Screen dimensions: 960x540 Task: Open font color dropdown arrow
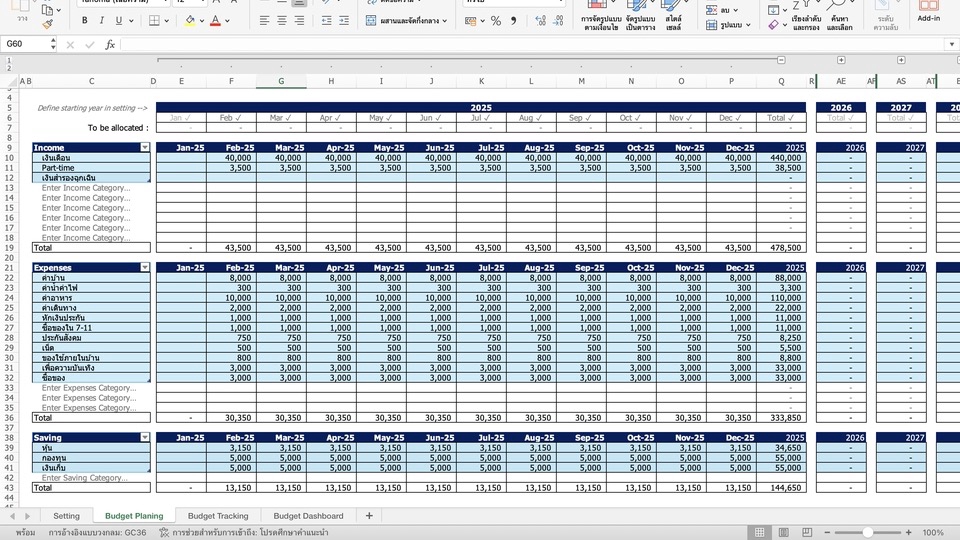pos(227,21)
